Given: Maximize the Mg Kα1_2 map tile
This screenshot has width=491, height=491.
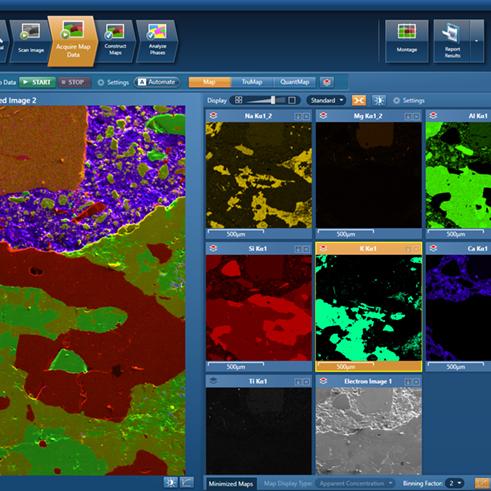Looking at the screenshot, I should click(416, 116).
